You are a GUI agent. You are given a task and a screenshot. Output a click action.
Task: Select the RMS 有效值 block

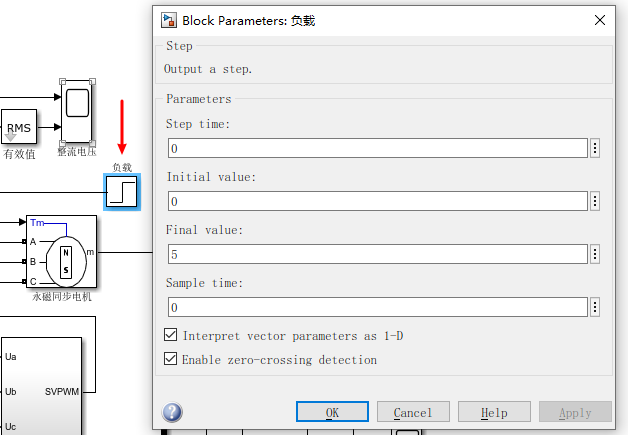[x=19, y=128]
